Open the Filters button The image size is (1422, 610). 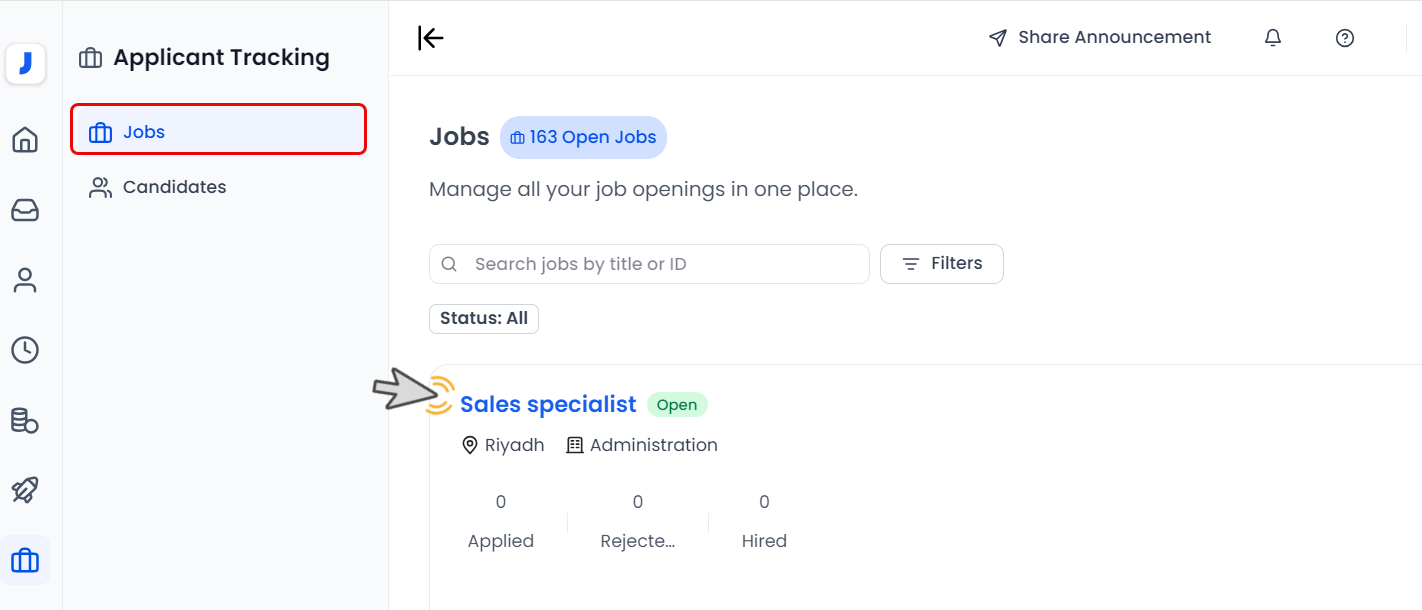point(941,264)
